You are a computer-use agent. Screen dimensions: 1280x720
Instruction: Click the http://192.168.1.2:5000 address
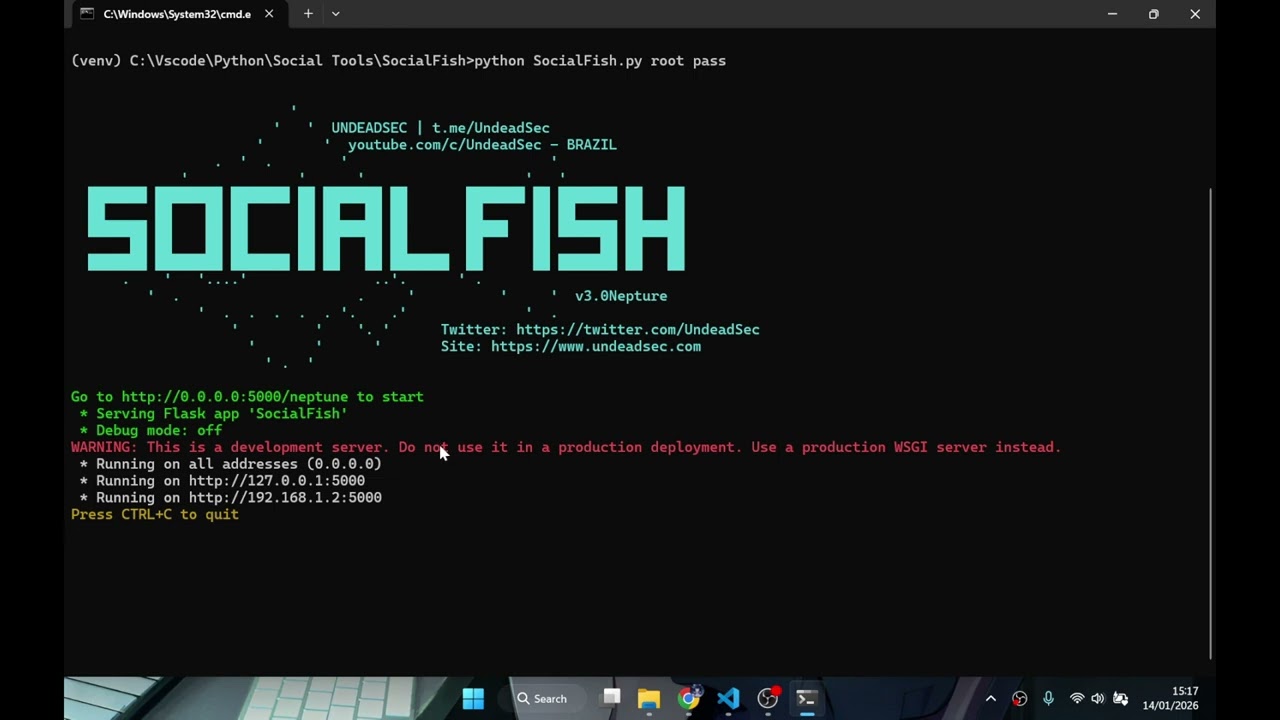285,498
